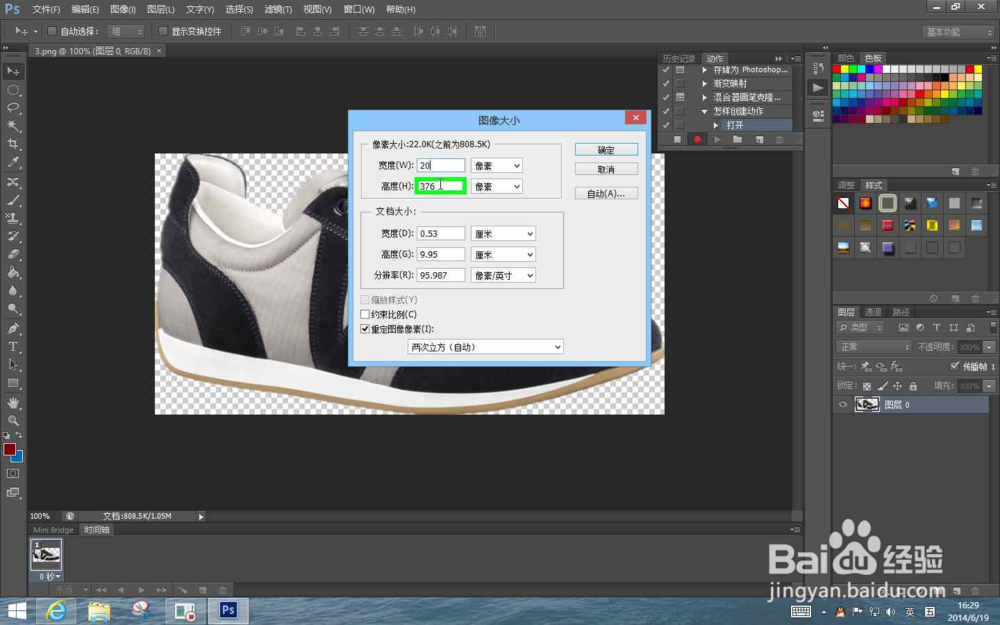This screenshot has height=625, width=1000.
Task: Select the Crop tool
Action: (13, 143)
